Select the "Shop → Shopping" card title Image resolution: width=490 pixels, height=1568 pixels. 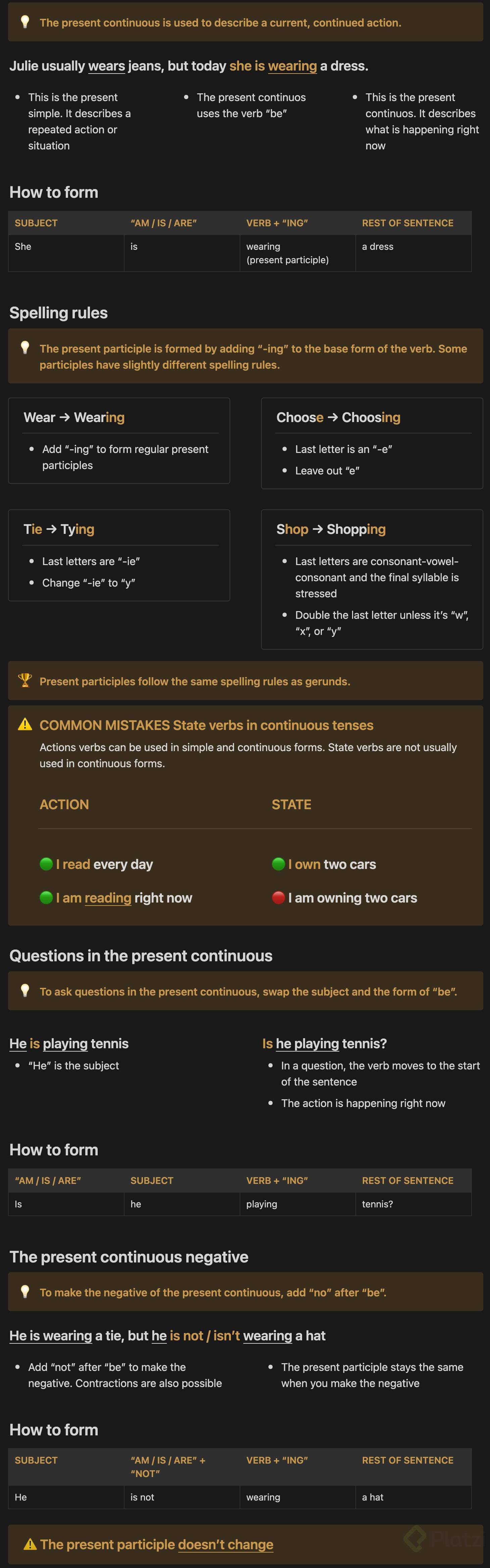pos(331,529)
